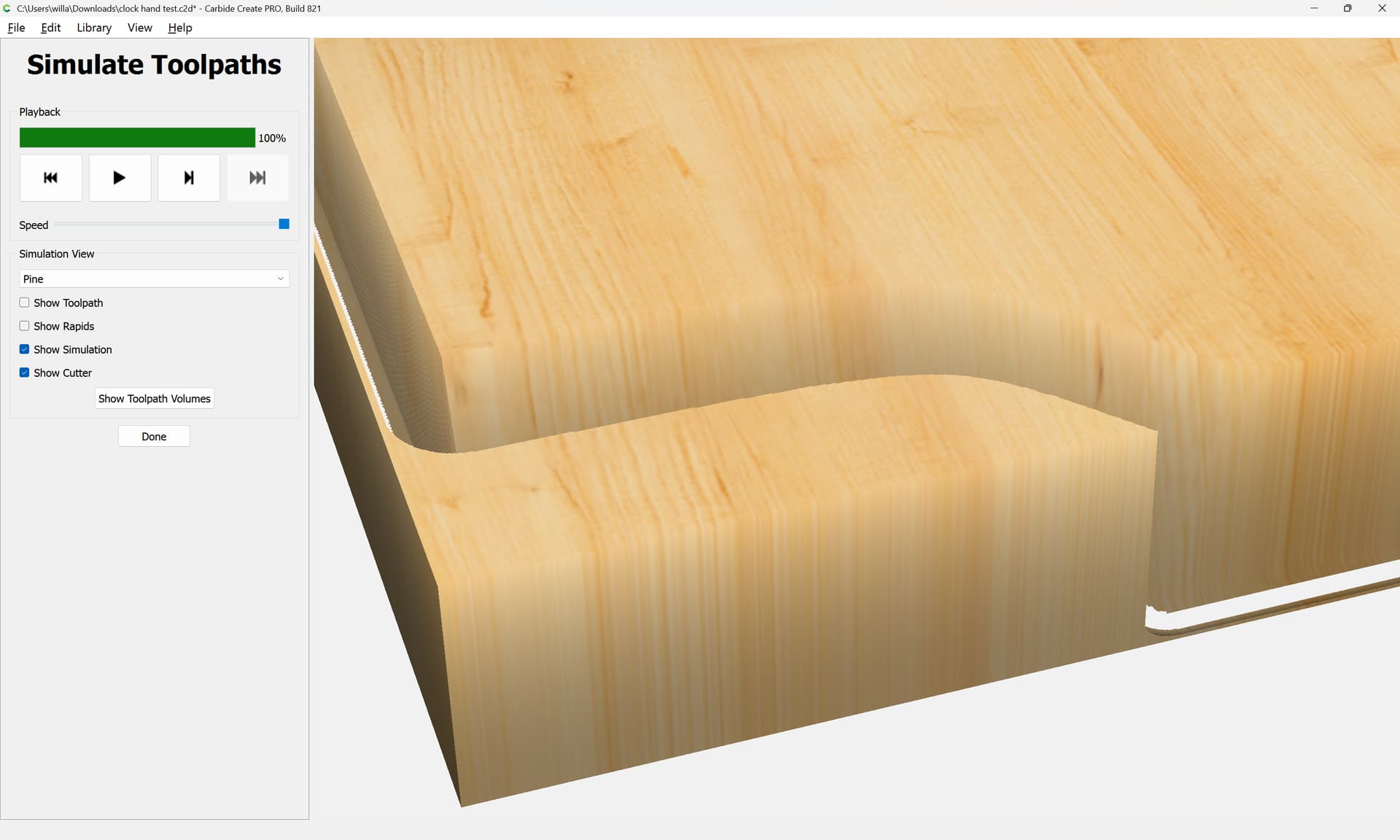Restore down the application window

1347,8
